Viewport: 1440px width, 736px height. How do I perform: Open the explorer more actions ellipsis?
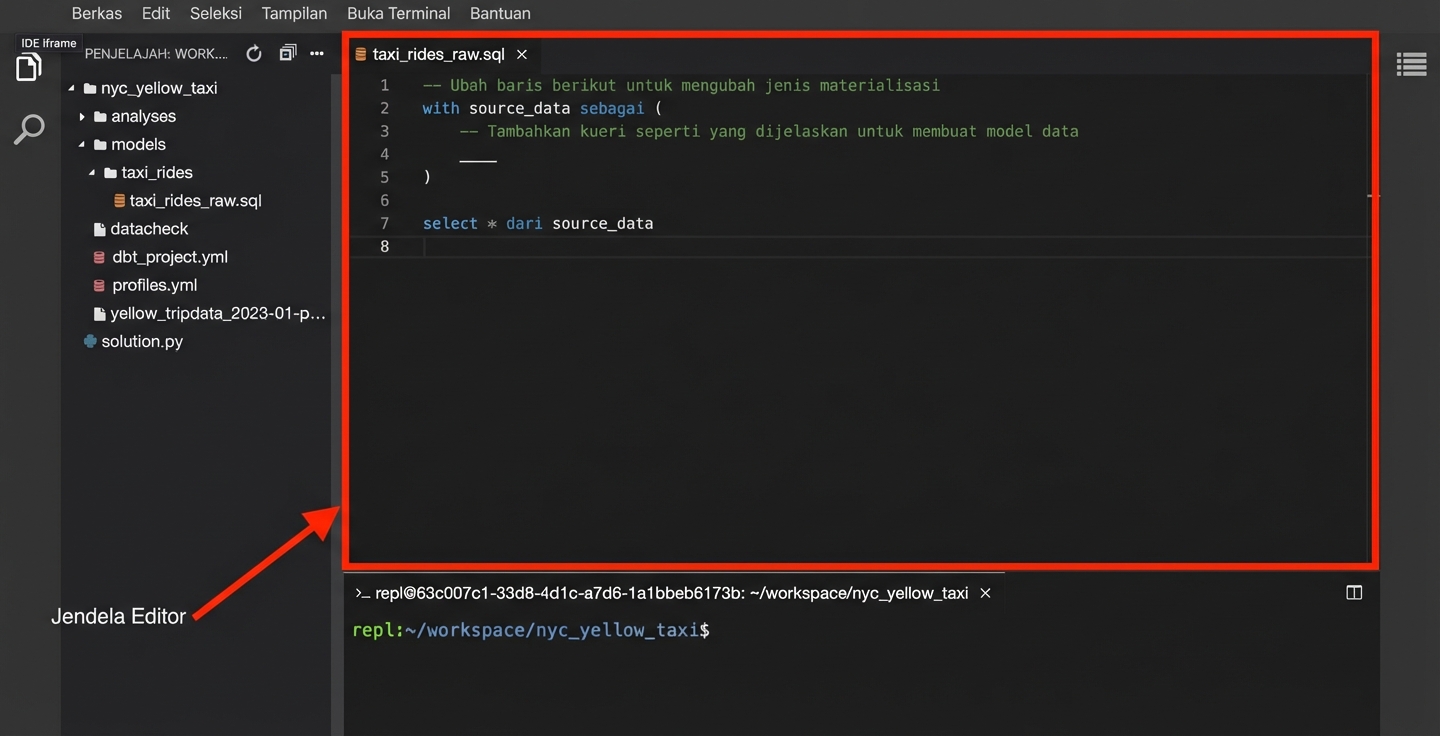click(x=317, y=54)
